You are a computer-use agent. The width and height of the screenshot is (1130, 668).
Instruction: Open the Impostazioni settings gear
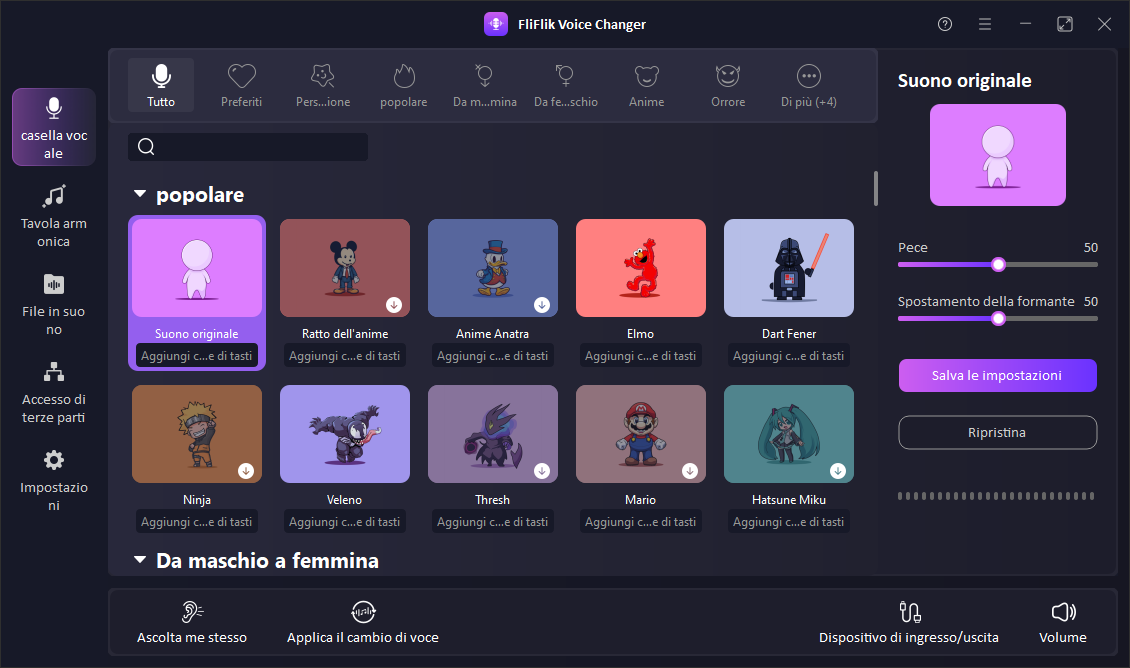[x=54, y=480]
